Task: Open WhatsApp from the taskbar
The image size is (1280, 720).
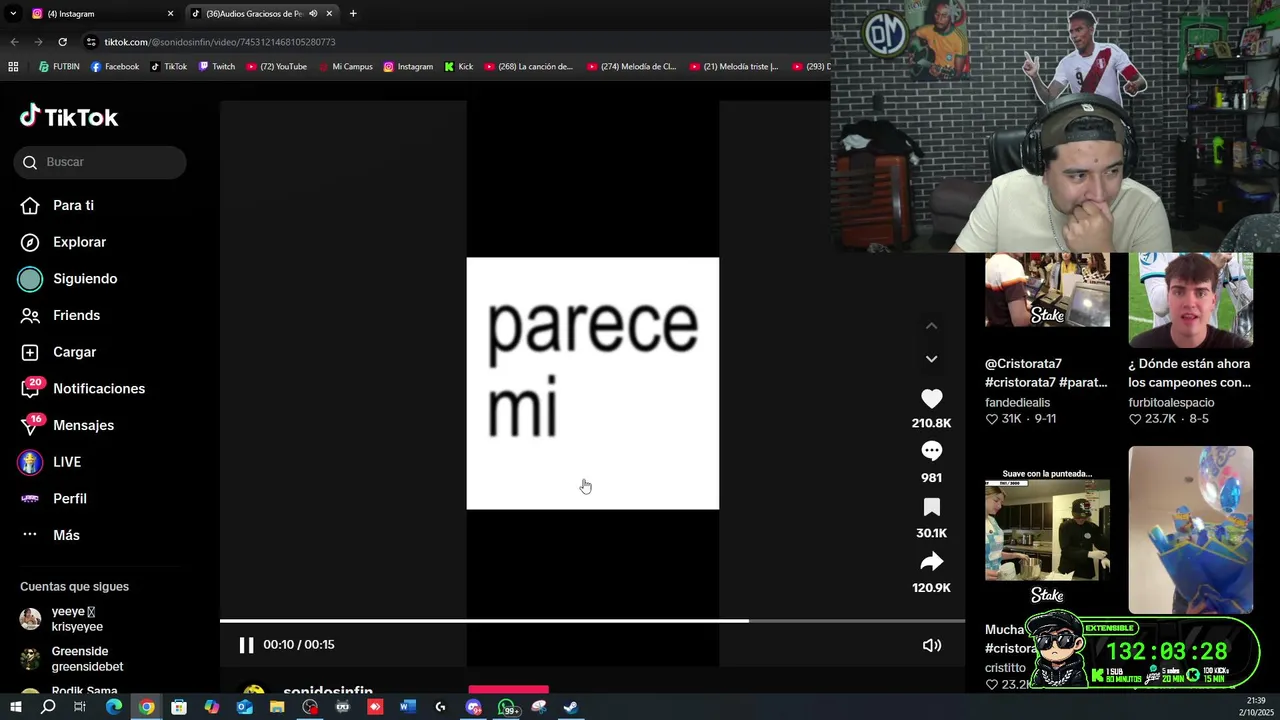Action: coord(507,707)
